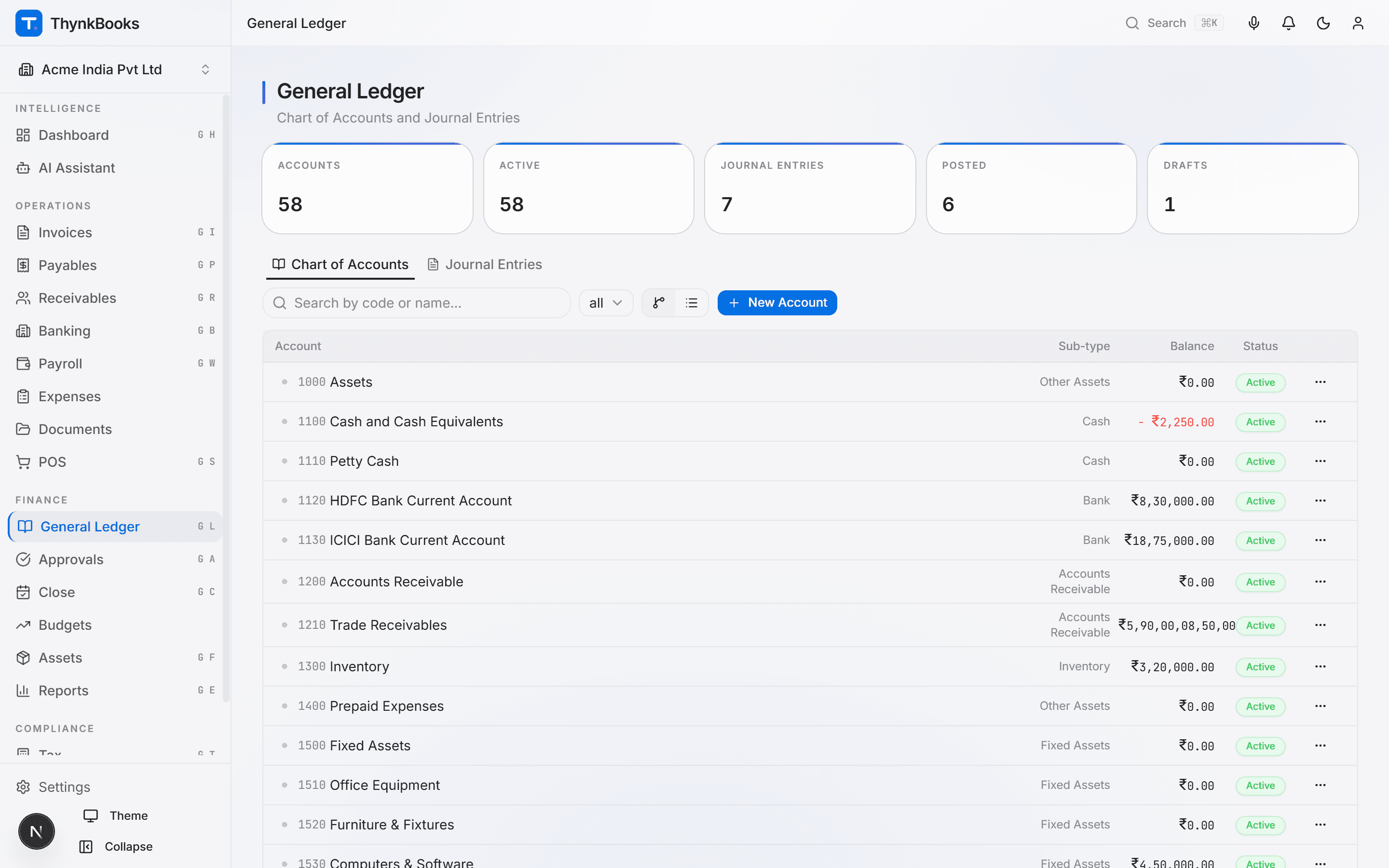Open actions menu for Prepaid Expenses
1389x868 pixels.
pyautogui.click(x=1320, y=706)
